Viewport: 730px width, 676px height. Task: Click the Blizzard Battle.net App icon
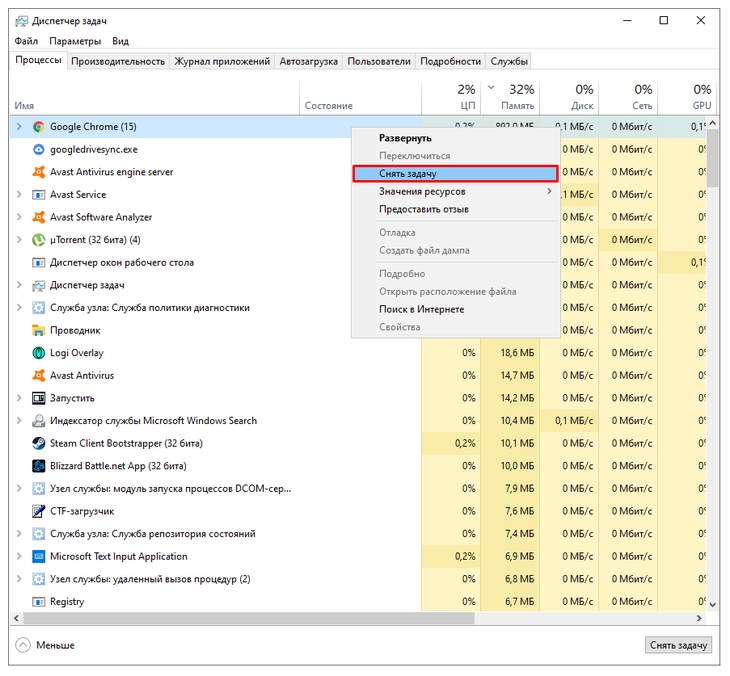pos(39,466)
